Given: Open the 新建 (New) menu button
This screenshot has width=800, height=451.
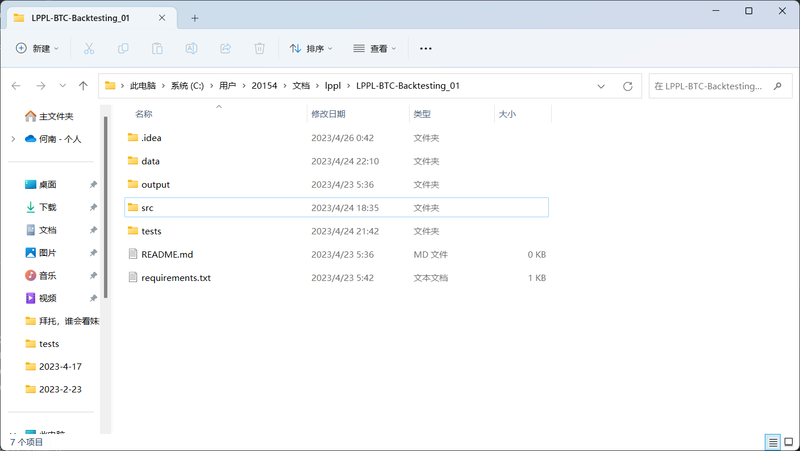Looking at the screenshot, I should (x=37, y=48).
